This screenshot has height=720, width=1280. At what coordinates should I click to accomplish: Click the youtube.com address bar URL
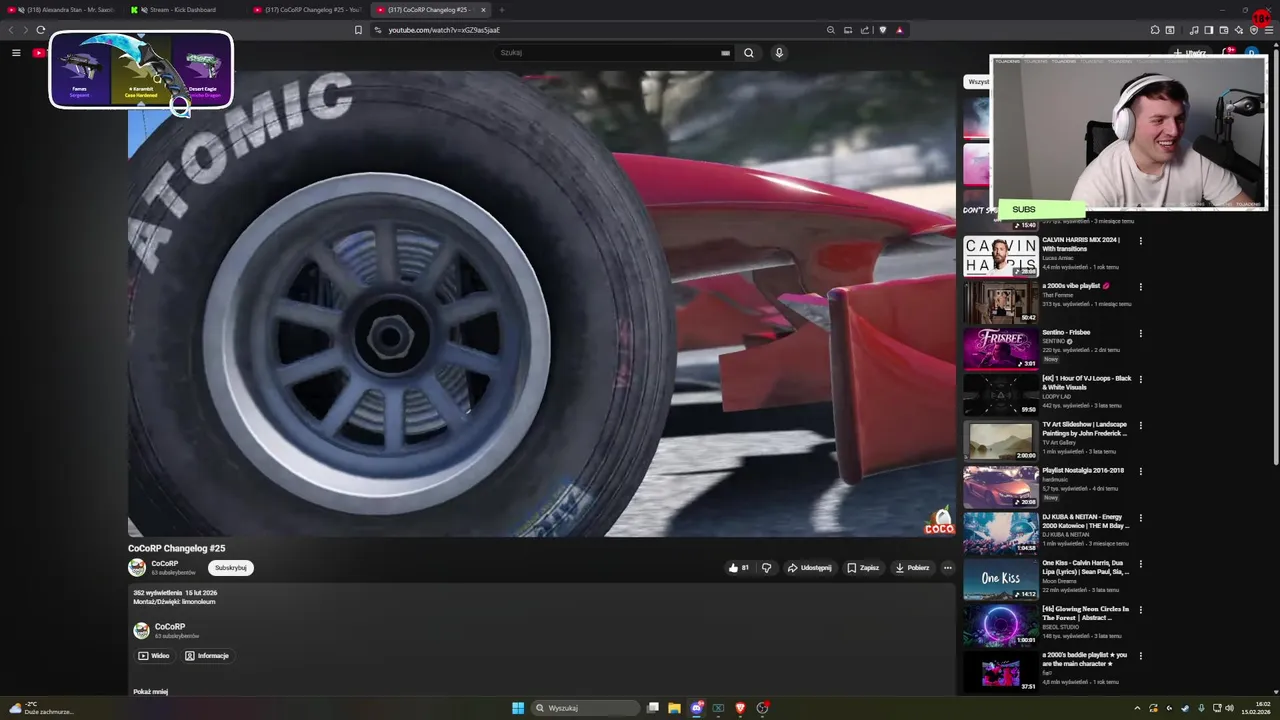pos(444,30)
